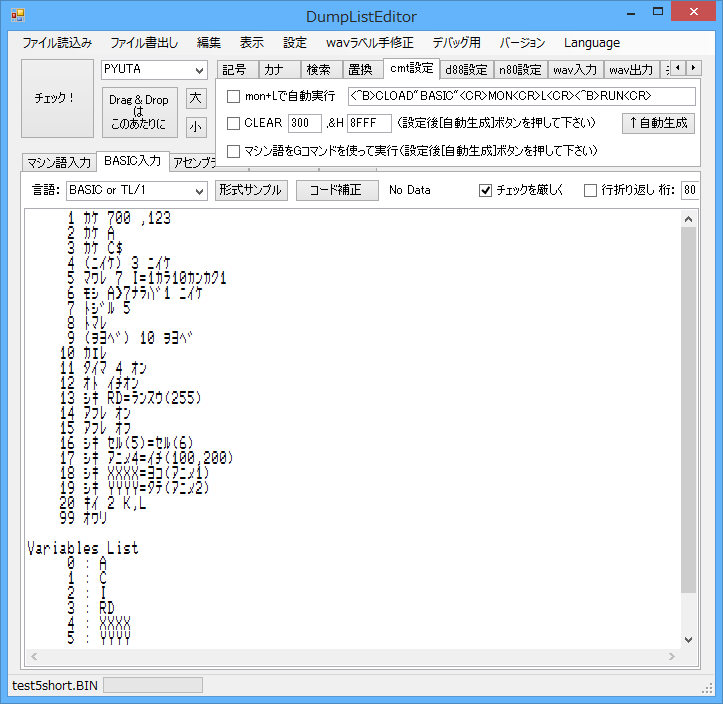Click the horizontal scrollbar track
This screenshot has width=723, height=704.
pos(353,656)
